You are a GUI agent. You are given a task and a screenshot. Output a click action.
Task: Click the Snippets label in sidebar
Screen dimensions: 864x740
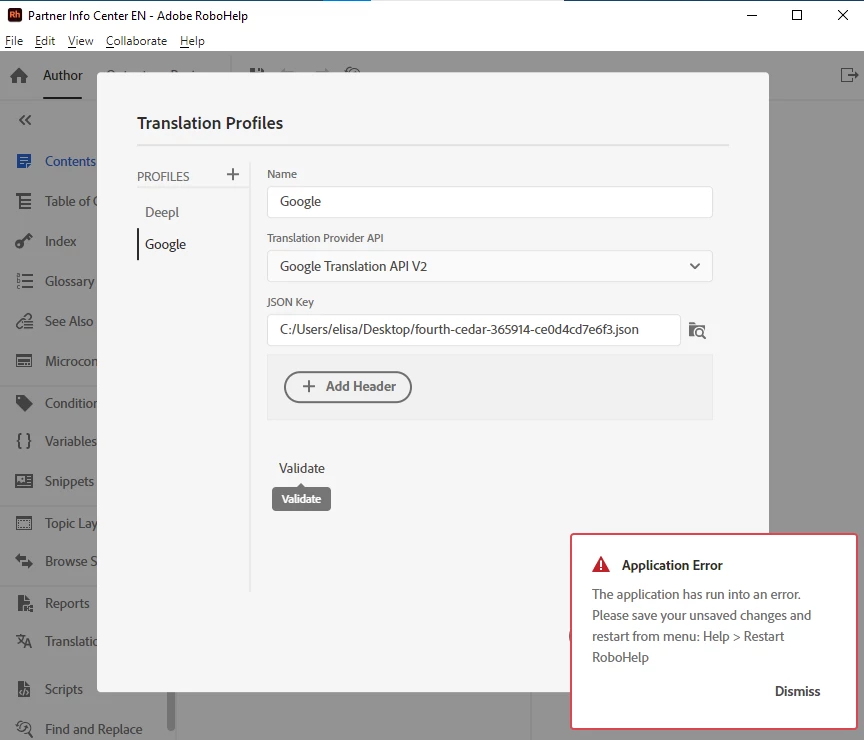point(69,481)
